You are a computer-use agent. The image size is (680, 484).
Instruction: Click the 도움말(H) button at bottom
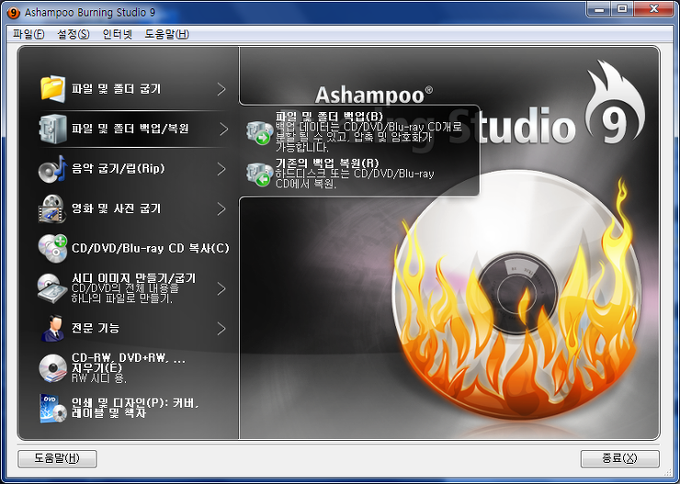(x=57, y=459)
